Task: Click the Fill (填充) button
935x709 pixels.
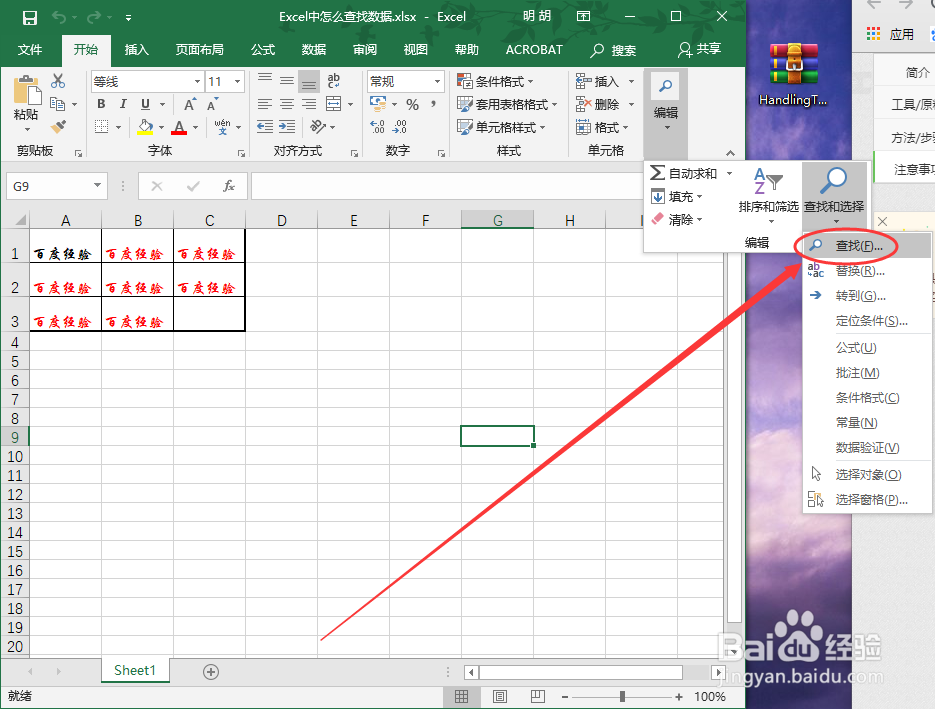Action: coord(676,197)
